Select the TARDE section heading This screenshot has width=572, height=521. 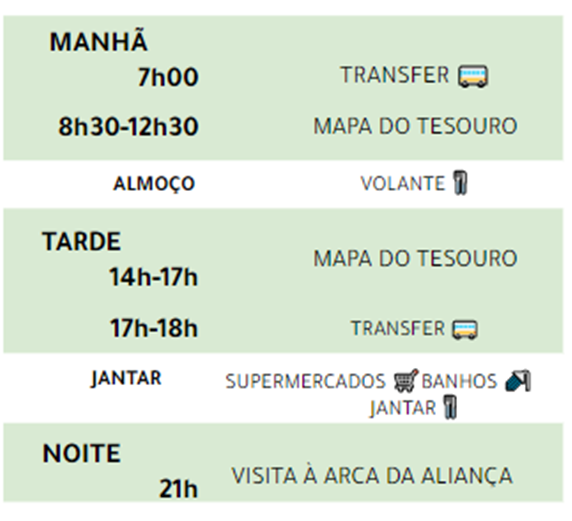81,241
